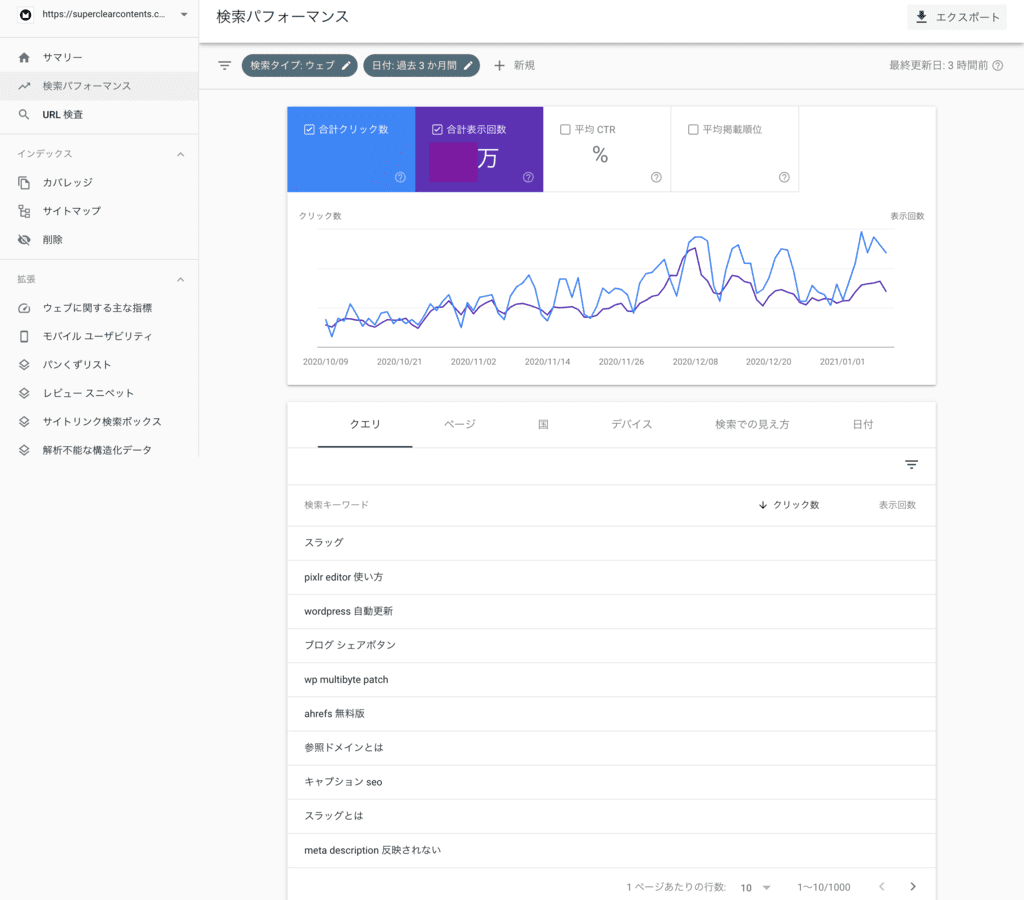Open rows-per-page dropdown showing 10
The image size is (1024, 900).
(x=755, y=887)
